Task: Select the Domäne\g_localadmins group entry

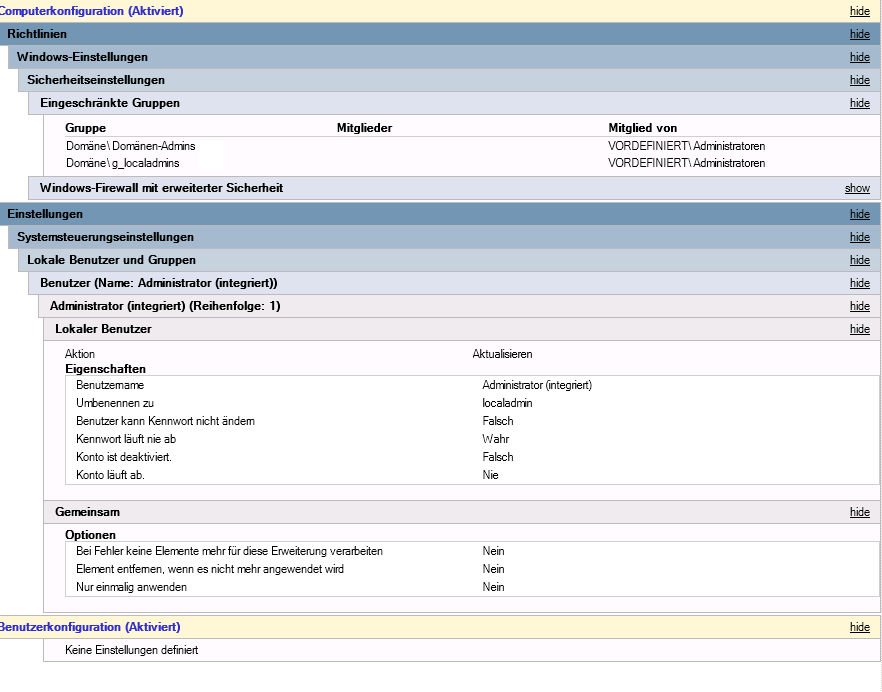Action: 123,163
